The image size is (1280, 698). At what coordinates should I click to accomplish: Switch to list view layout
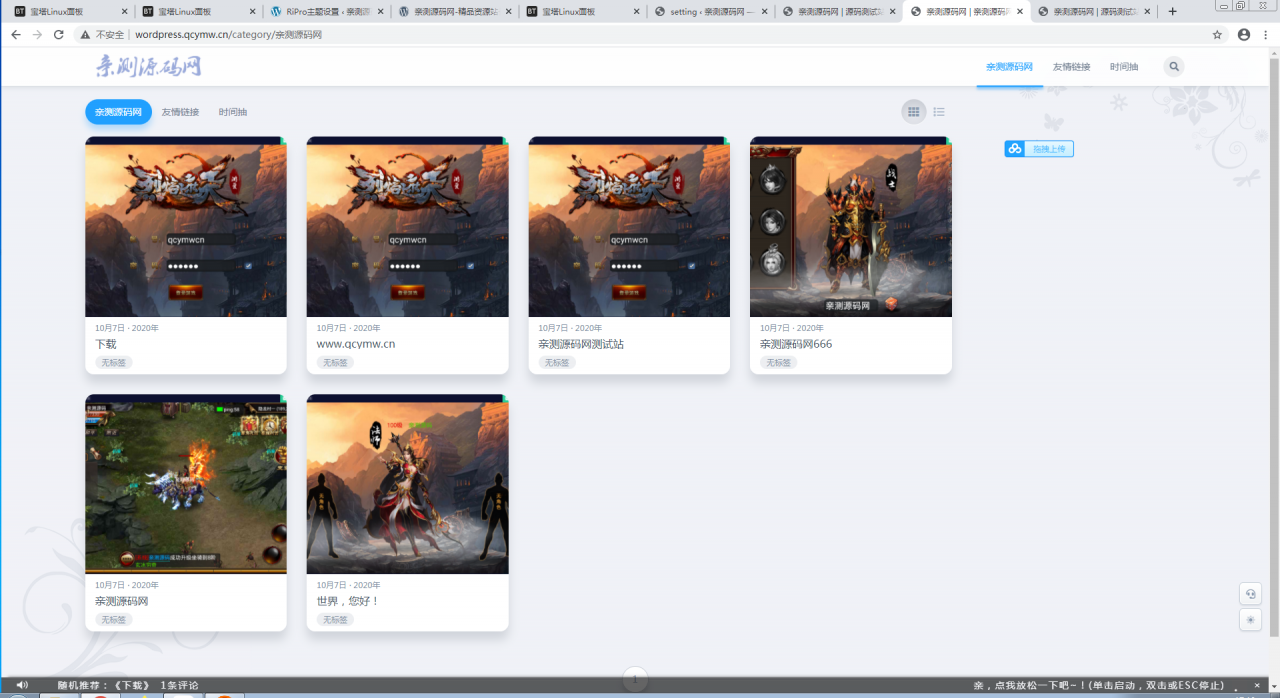[x=939, y=112]
